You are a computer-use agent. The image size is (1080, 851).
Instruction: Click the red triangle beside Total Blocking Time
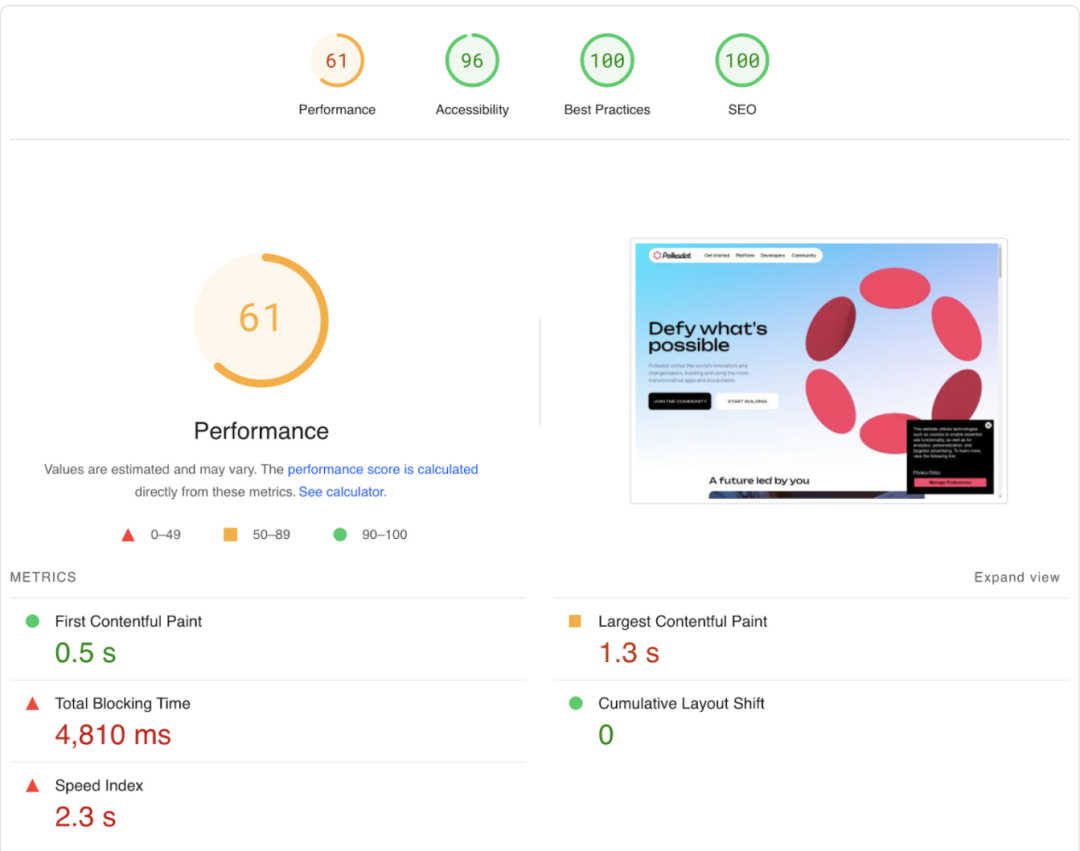coord(32,704)
